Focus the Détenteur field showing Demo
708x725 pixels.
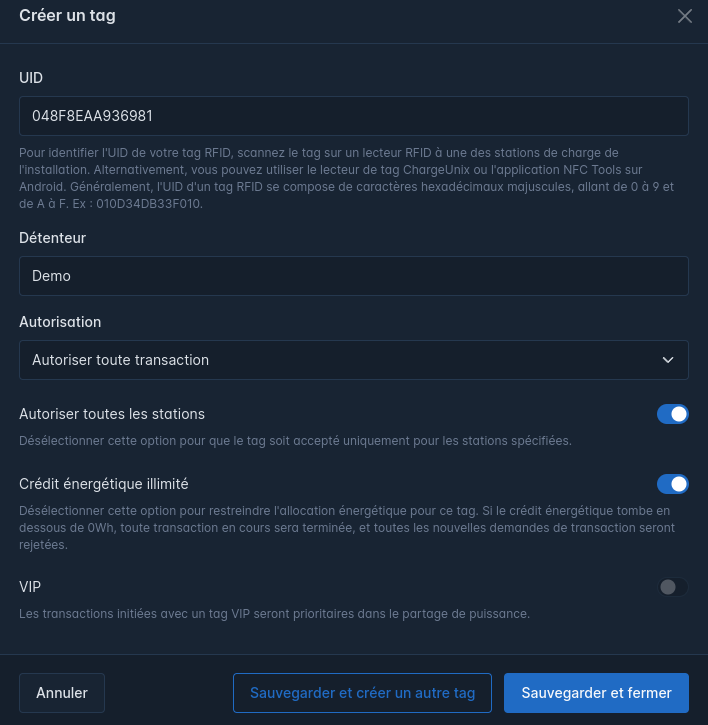click(x=354, y=276)
